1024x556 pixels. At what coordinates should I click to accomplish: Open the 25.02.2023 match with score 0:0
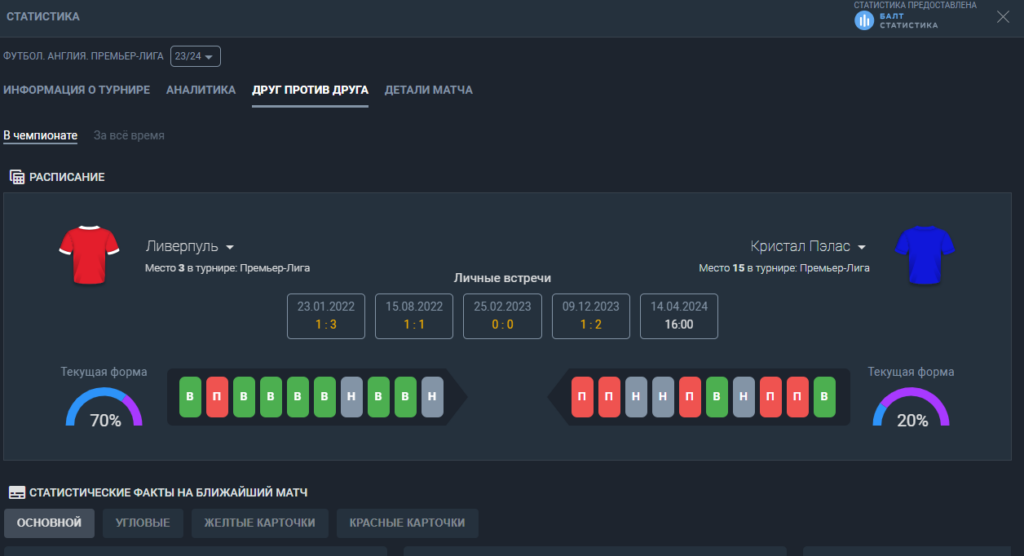502,316
